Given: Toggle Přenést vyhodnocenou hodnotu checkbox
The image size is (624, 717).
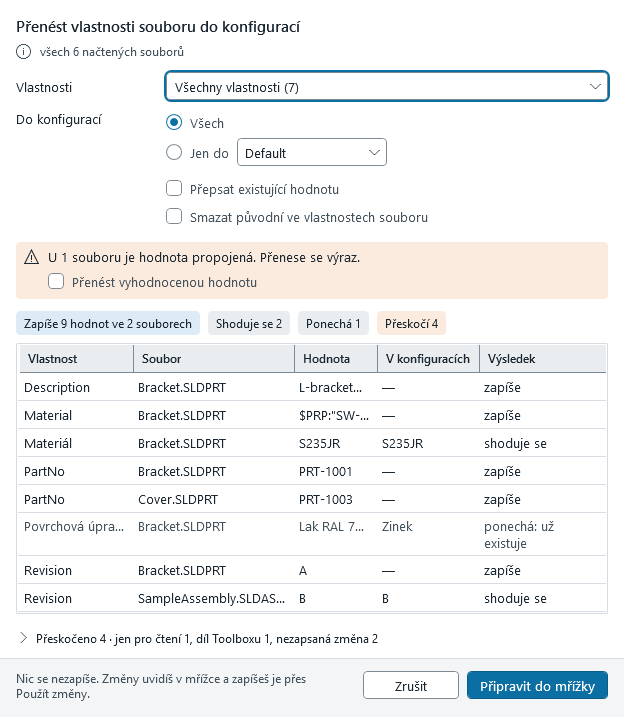Looking at the screenshot, I should click(56, 281).
